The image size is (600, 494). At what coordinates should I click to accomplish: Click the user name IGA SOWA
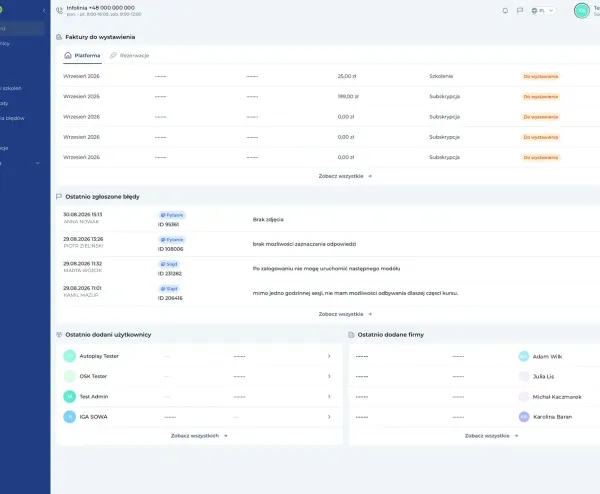pyautogui.click(x=93, y=417)
